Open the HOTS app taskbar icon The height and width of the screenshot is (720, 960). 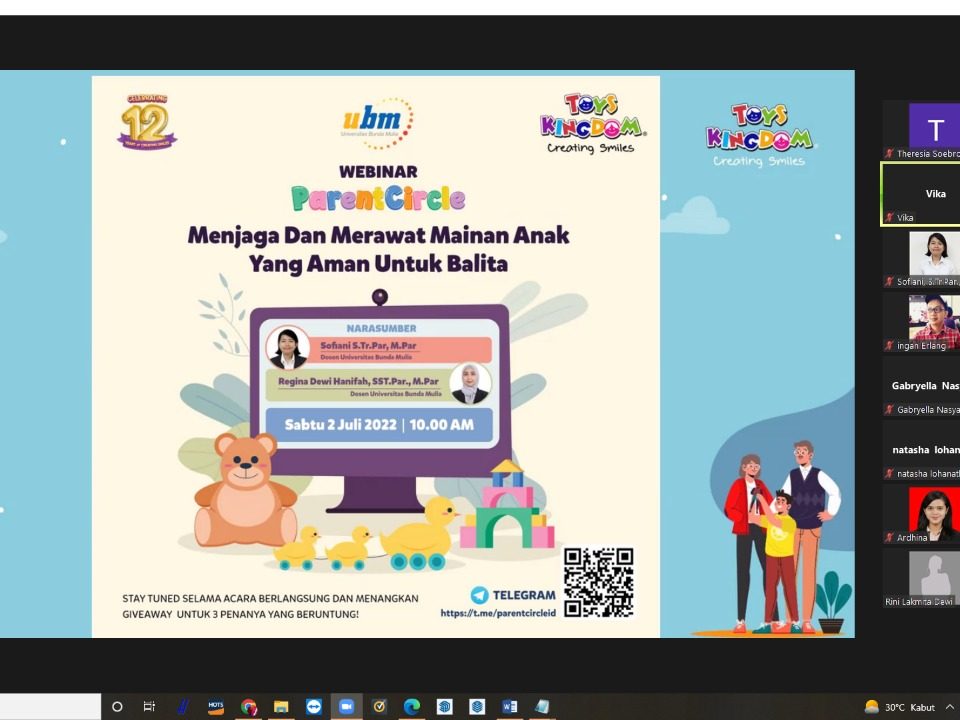pos(216,707)
